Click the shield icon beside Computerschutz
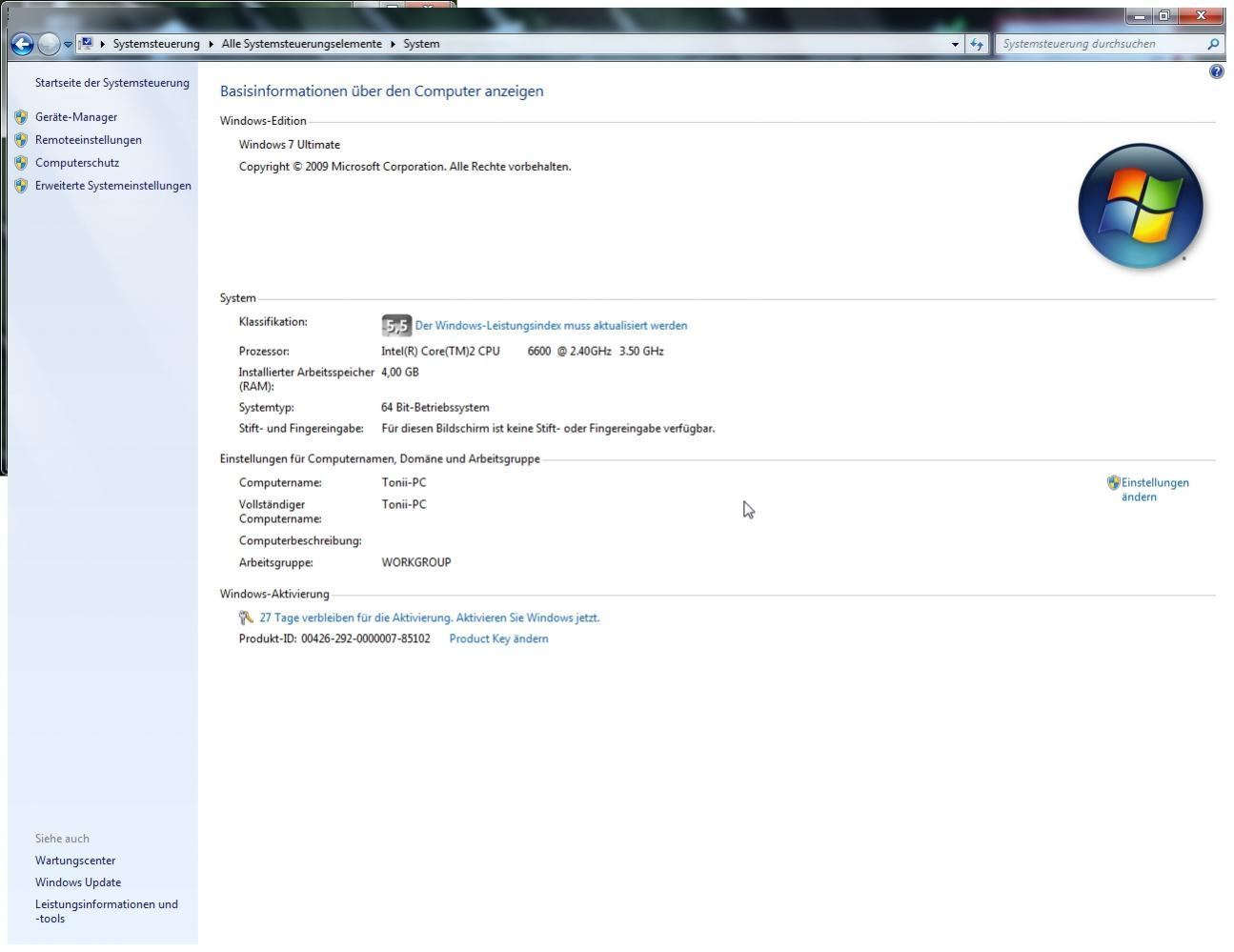The image size is (1234, 952). pos(21,163)
